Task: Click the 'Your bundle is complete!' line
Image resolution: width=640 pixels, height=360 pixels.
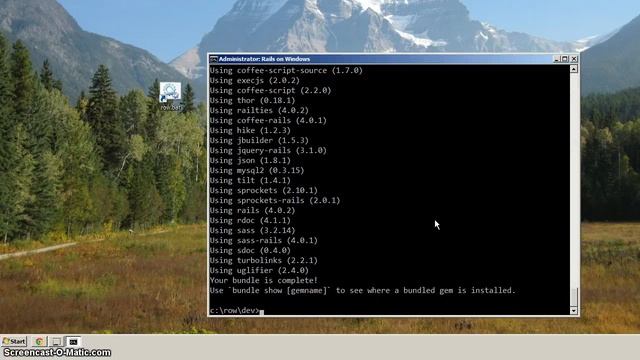Action: click(264, 280)
